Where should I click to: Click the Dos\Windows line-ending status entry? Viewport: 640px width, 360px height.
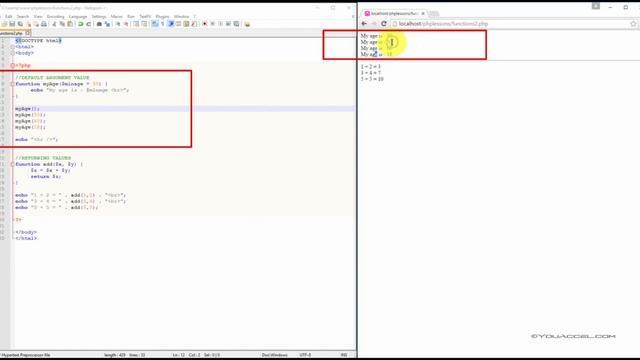click(274, 355)
